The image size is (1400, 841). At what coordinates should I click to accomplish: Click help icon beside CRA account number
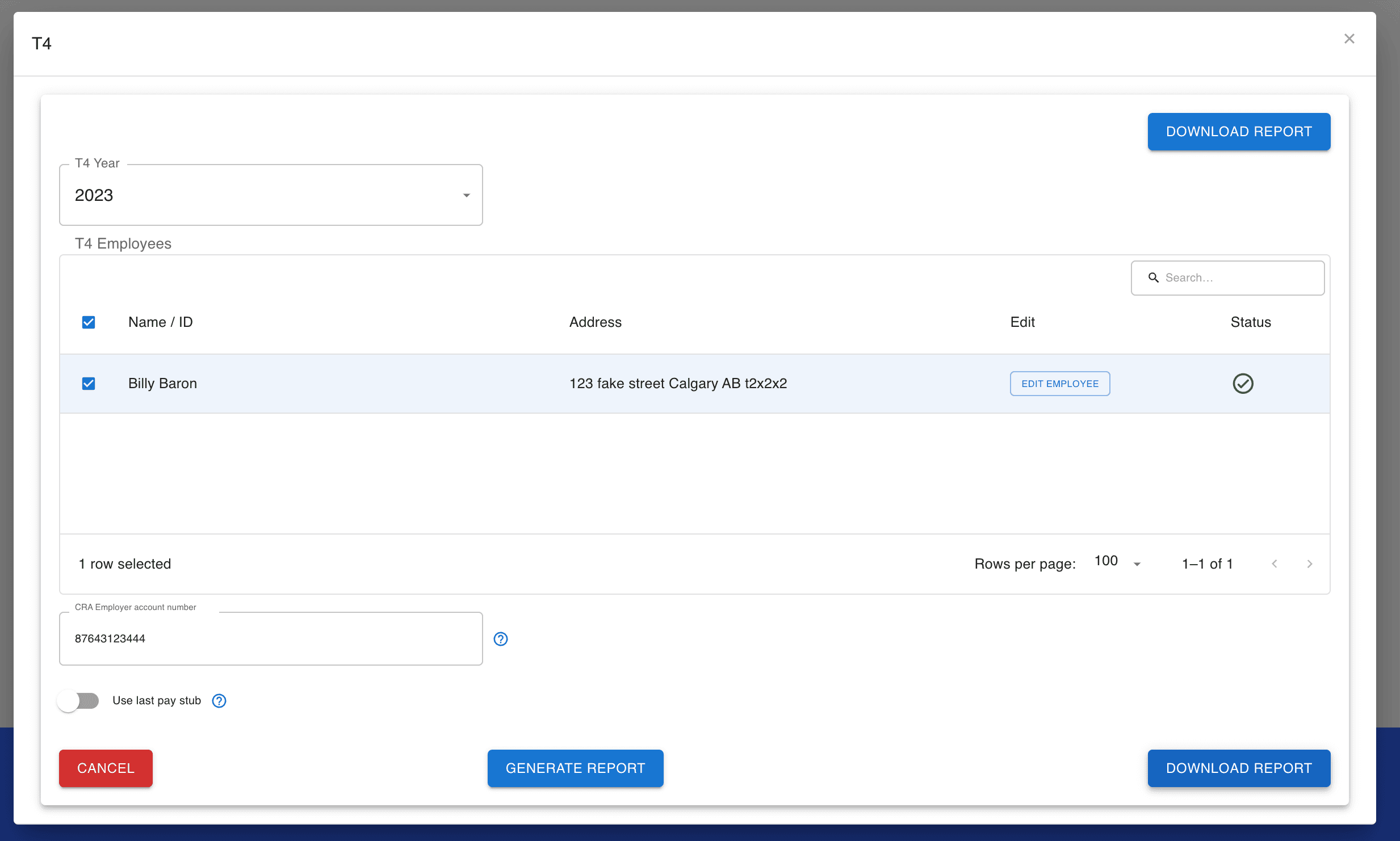pyautogui.click(x=500, y=639)
